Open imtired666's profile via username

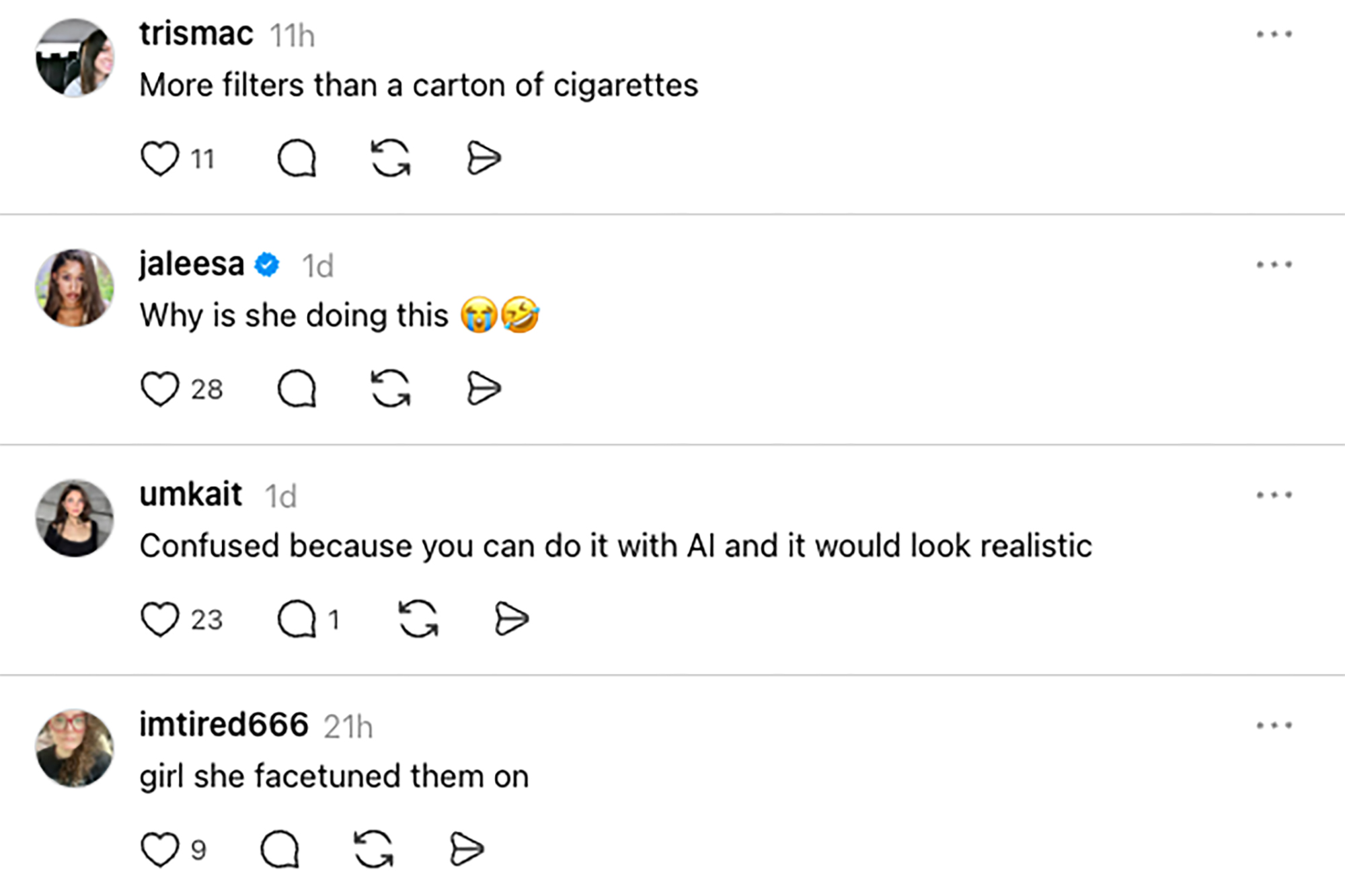(x=223, y=725)
